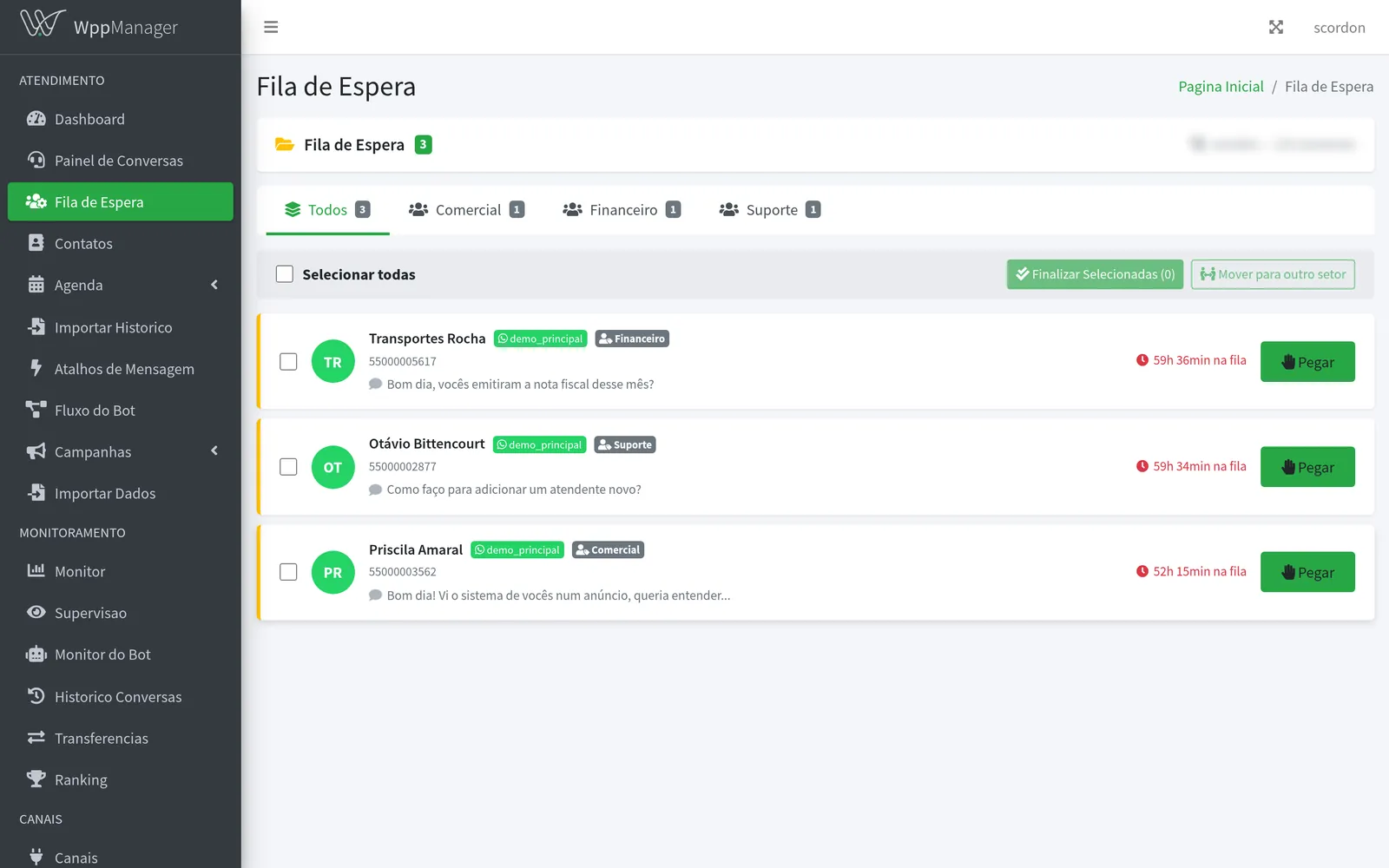
Task: Click the WppManager logo
Action: [x=98, y=25]
